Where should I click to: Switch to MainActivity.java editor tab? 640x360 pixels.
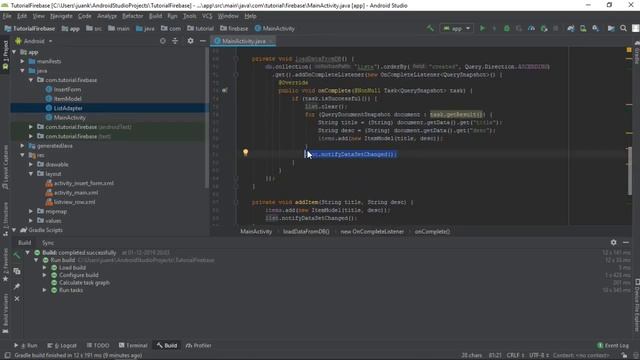click(243, 41)
